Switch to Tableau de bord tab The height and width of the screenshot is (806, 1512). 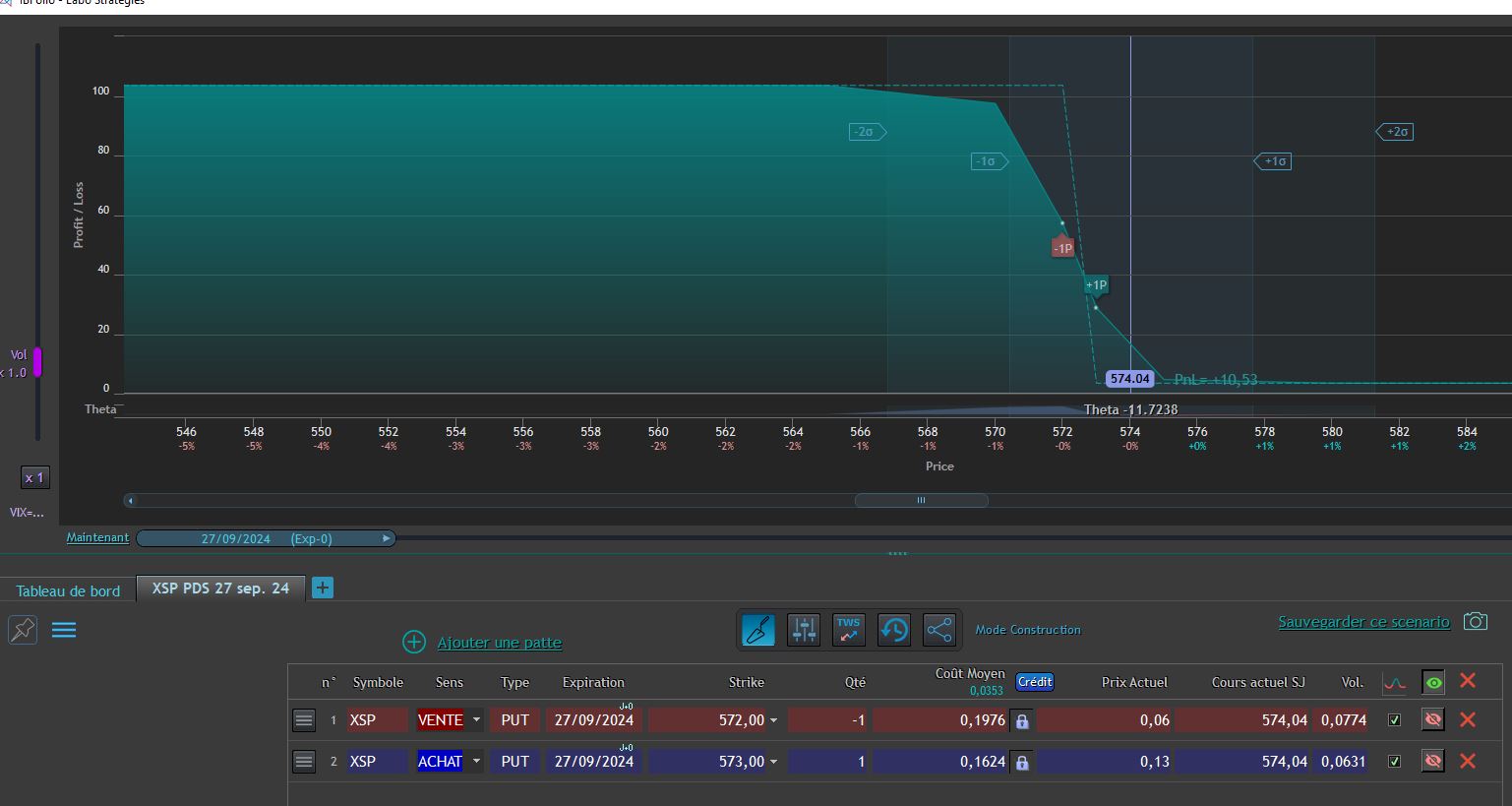point(68,590)
